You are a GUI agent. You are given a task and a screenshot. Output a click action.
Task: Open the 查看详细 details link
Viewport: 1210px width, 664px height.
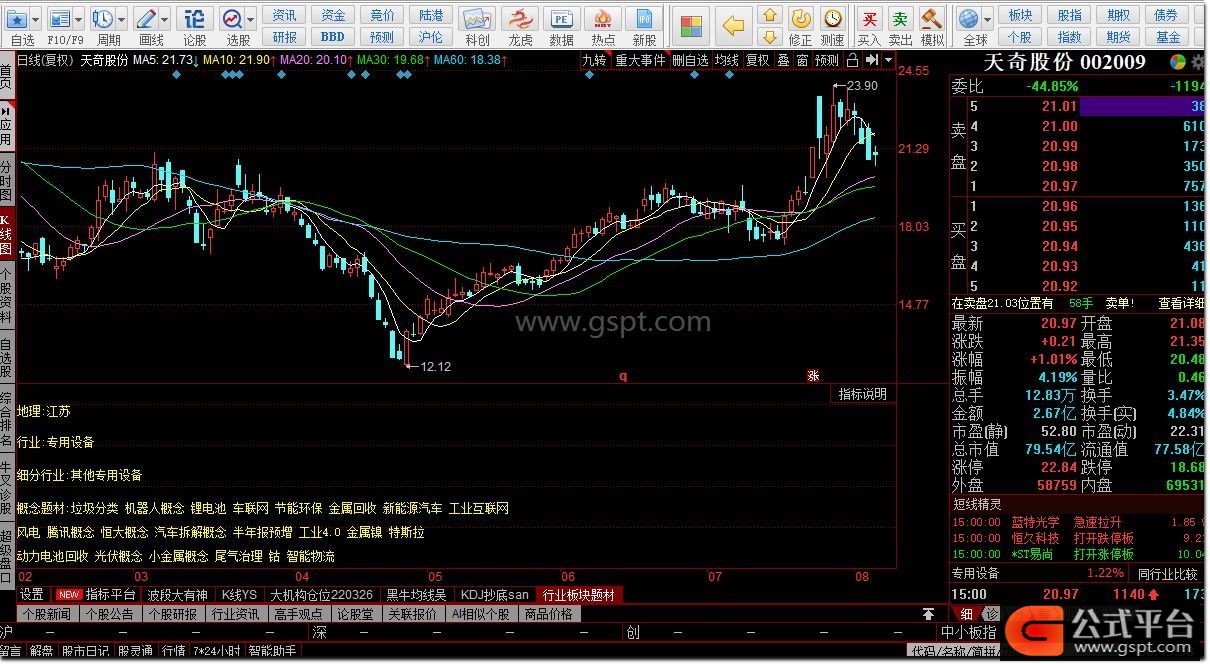1181,303
